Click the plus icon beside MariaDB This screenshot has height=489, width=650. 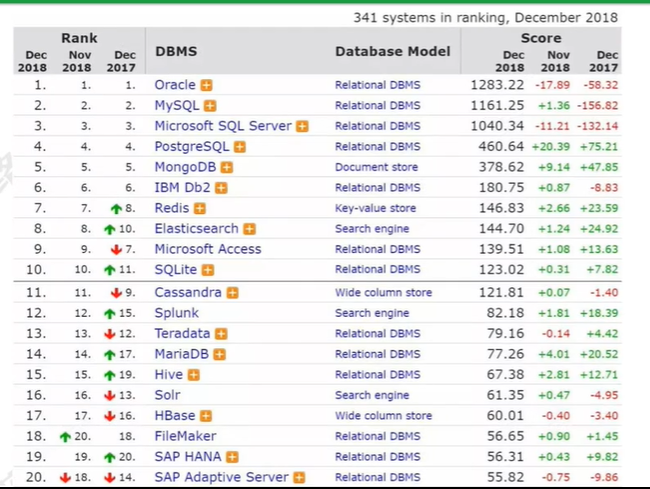coord(219,355)
